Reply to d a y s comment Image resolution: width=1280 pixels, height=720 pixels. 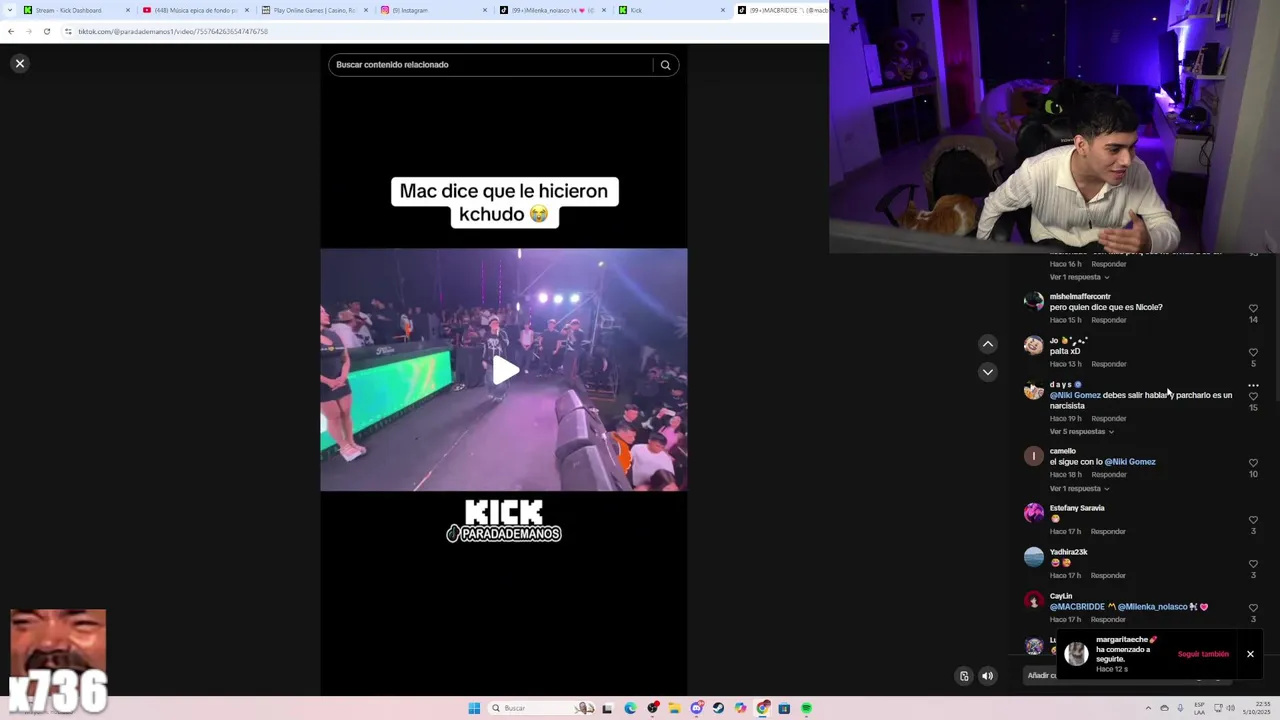[1108, 419]
